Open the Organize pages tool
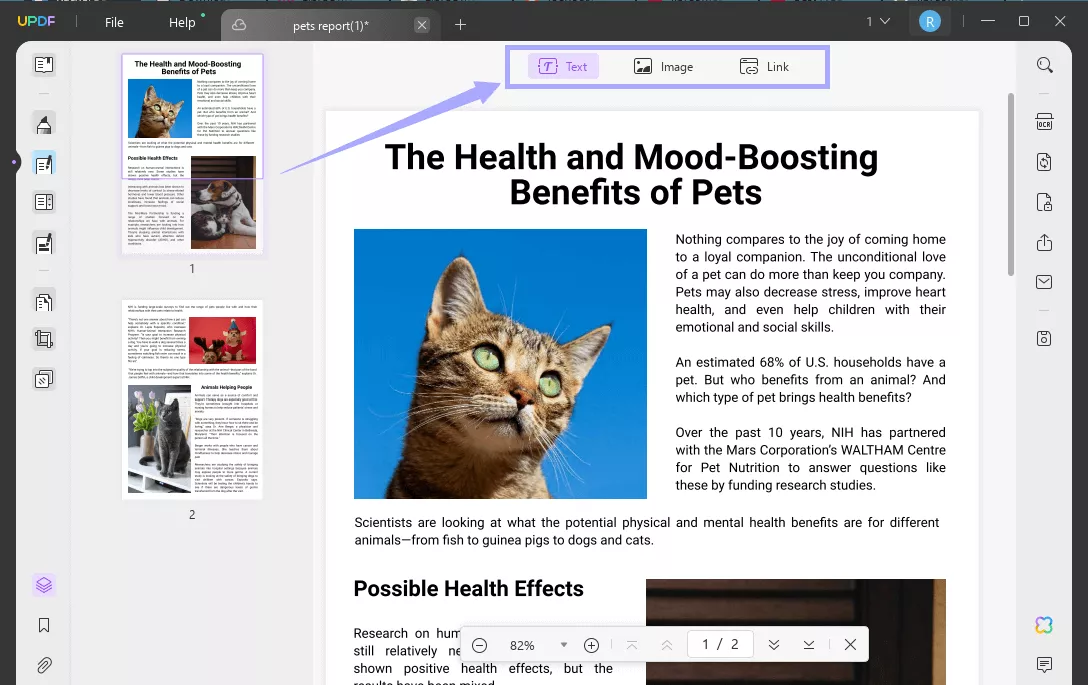Screen dimensions: 1088x685 [44, 202]
